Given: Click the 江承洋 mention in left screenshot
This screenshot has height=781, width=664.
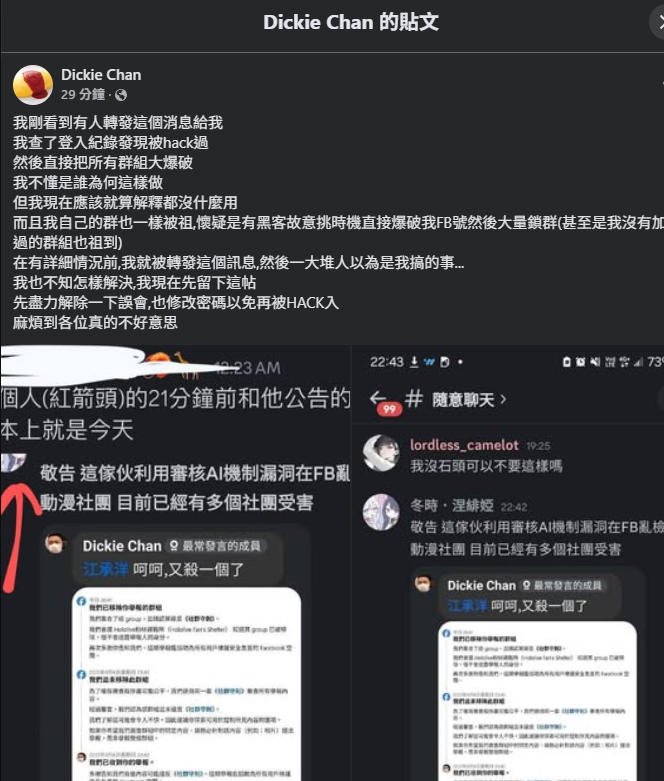Looking at the screenshot, I should point(106,569).
